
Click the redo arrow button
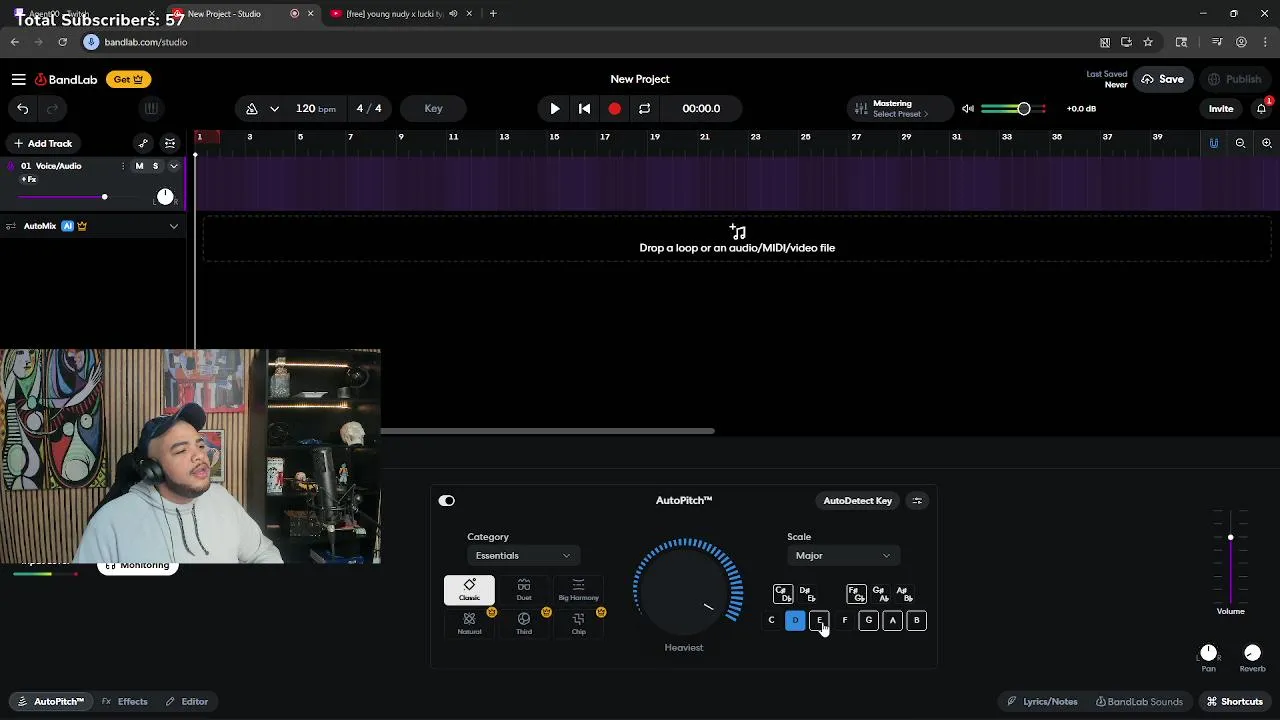(x=53, y=108)
